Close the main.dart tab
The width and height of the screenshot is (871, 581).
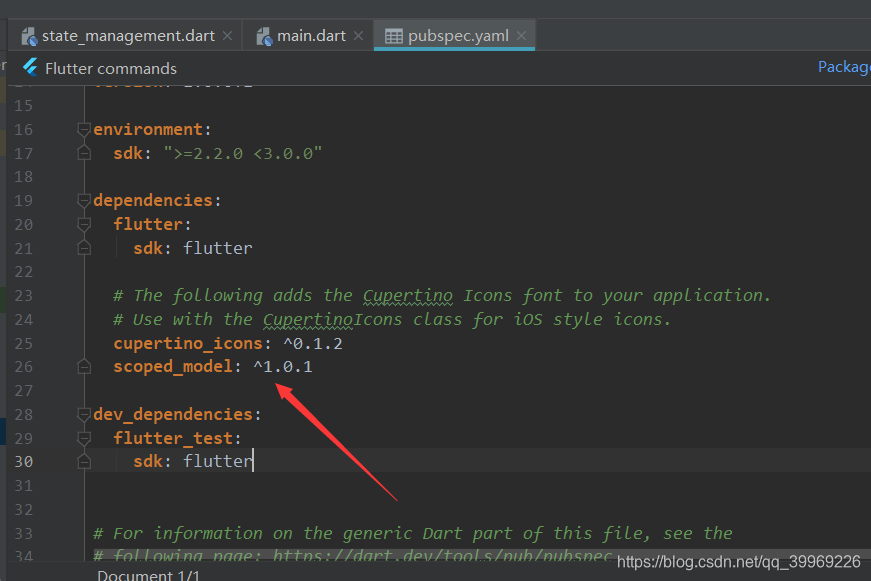[358, 34]
